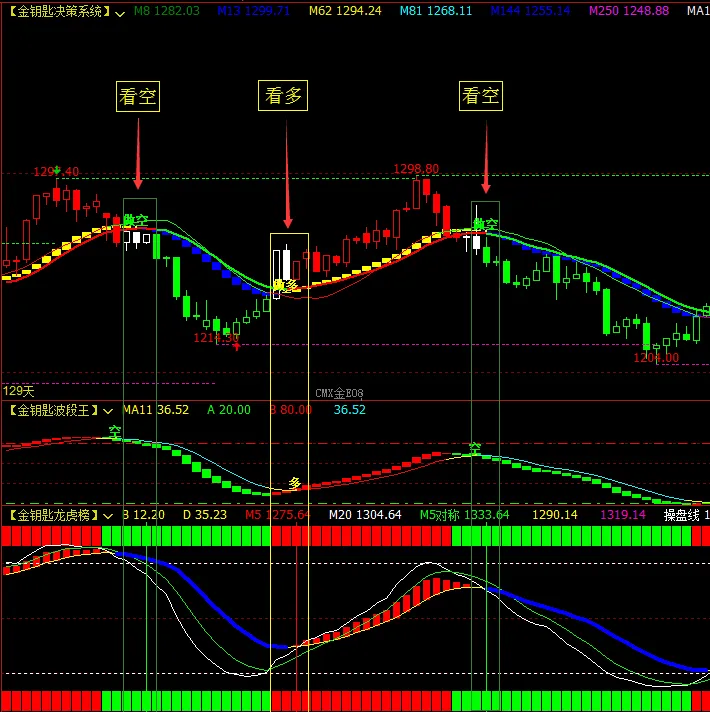Click the 【金钥匙龙虎榜】 indicator title

(x=54, y=515)
